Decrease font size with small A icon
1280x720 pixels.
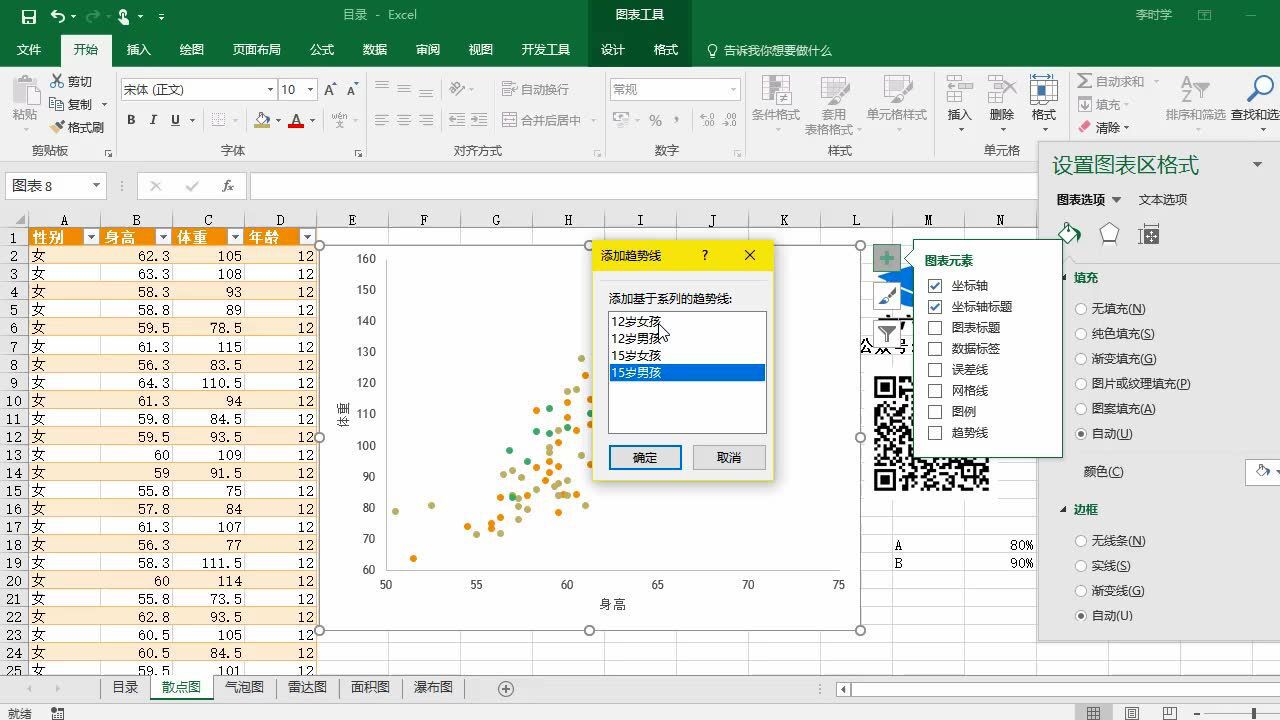point(352,90)
